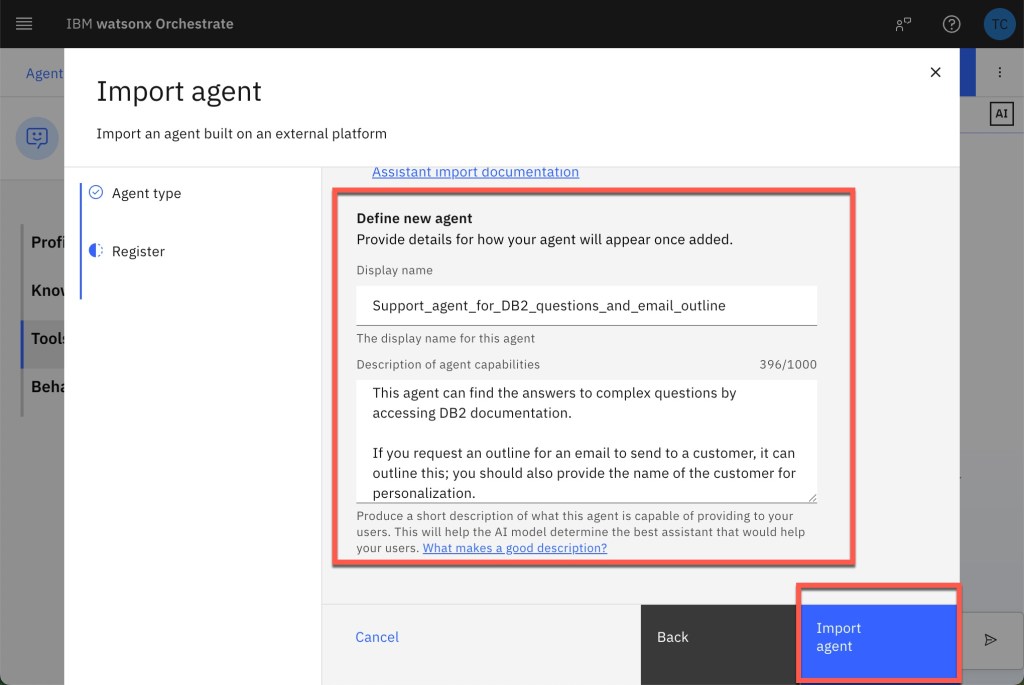Open the hamburger navigation menu
This screenshot has width=1024, height=685.
point(24,24)
